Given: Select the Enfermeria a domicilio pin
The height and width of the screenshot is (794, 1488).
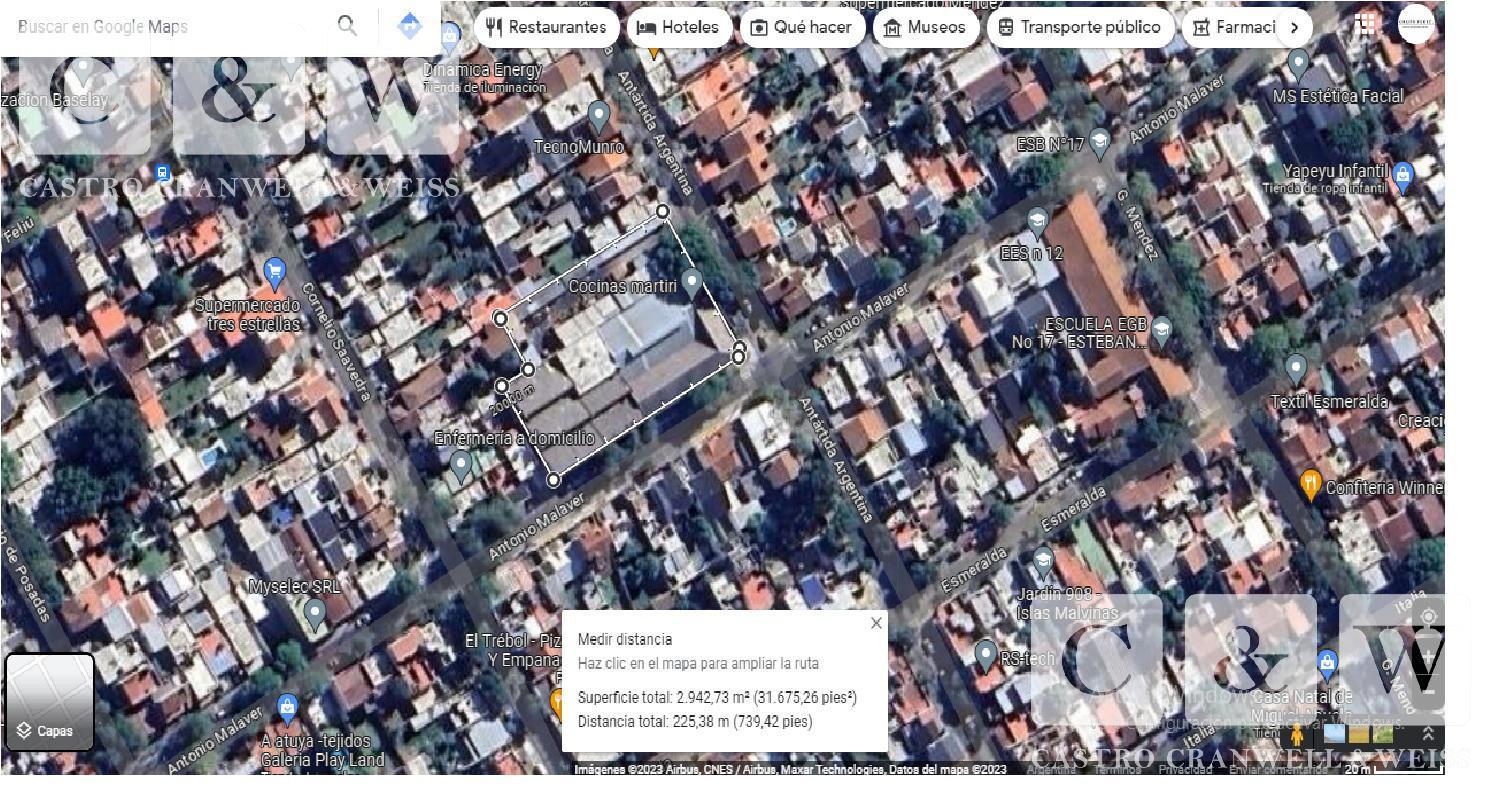Looking at the screenshot, I should point(460,466).
